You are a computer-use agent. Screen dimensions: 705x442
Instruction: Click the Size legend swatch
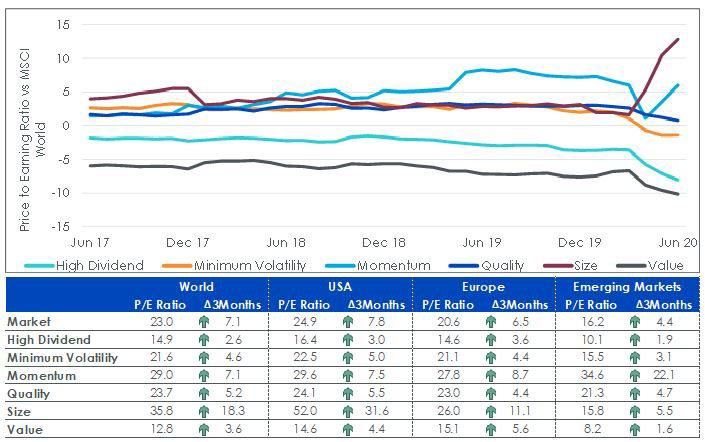pos(558,266)
